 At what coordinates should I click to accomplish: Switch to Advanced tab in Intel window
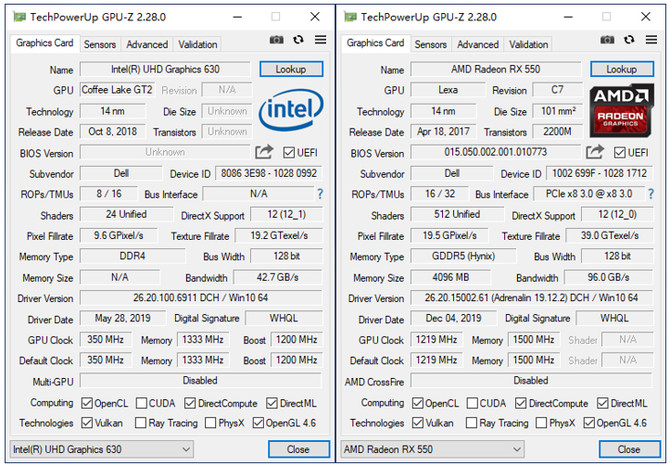tap(147, 44)
